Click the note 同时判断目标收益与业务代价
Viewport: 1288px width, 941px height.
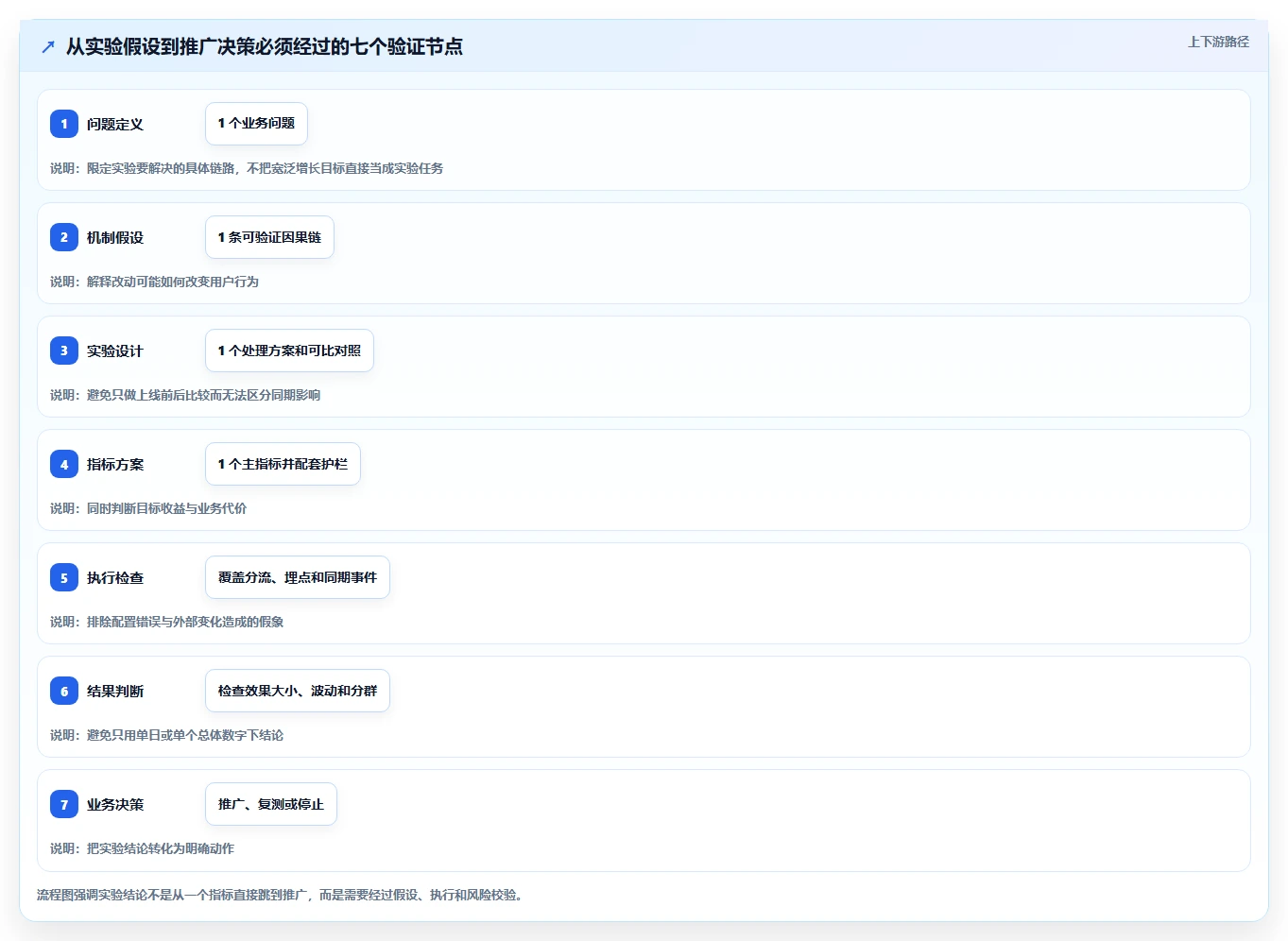(x=148, y=508)
